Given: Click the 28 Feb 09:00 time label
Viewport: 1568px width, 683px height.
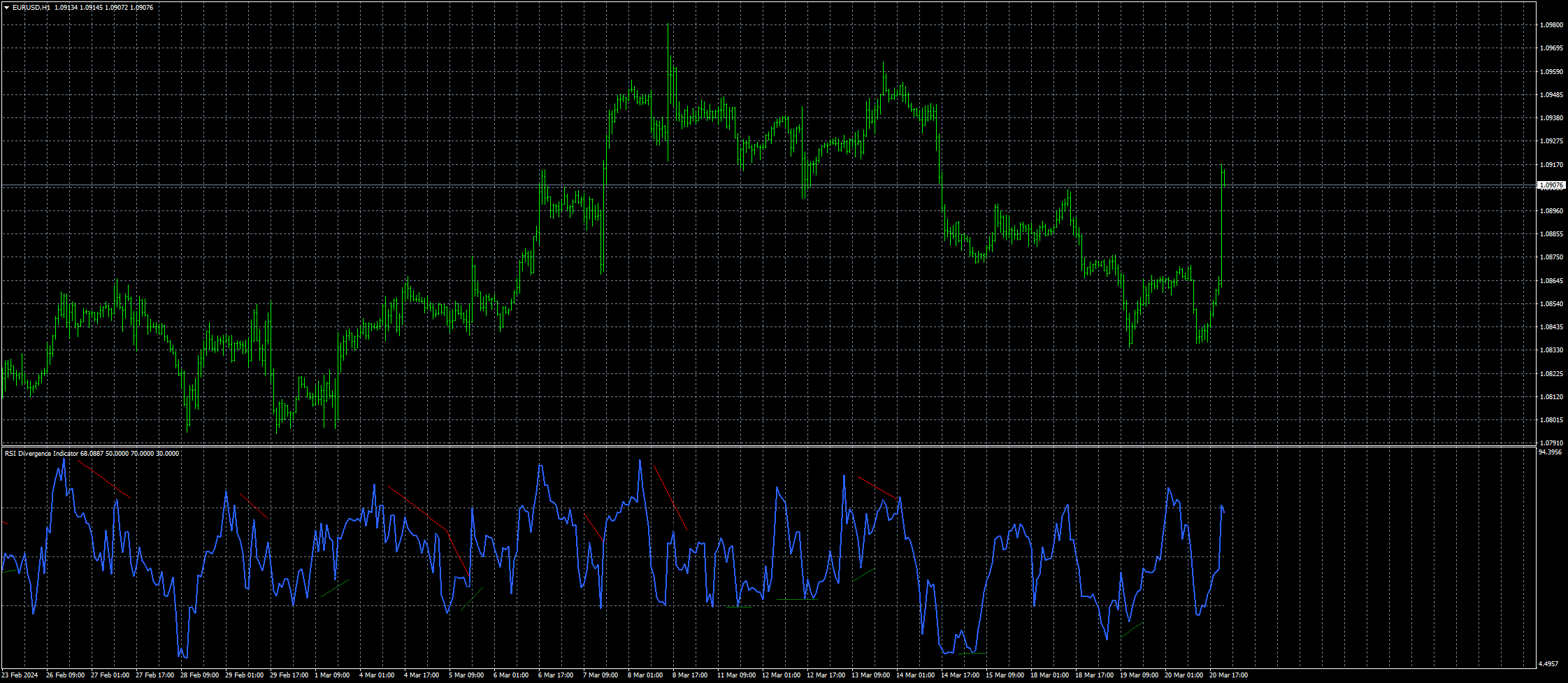Looking at the screenshot, I should [x=199, y=675].
